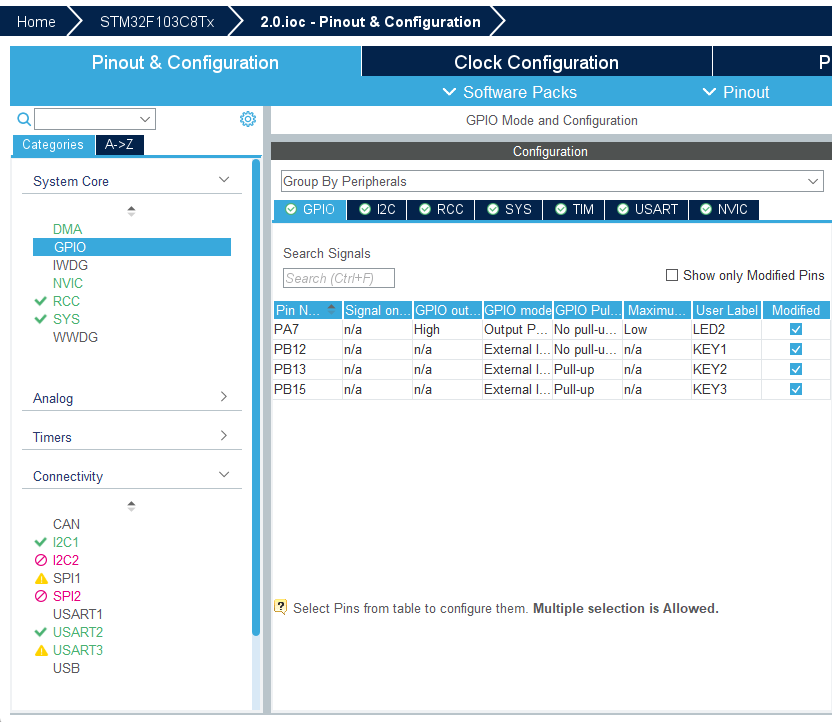This screenshot has width=832, height=722.
Task: Open the settings gear icon
Action: (x=248, y=119)
